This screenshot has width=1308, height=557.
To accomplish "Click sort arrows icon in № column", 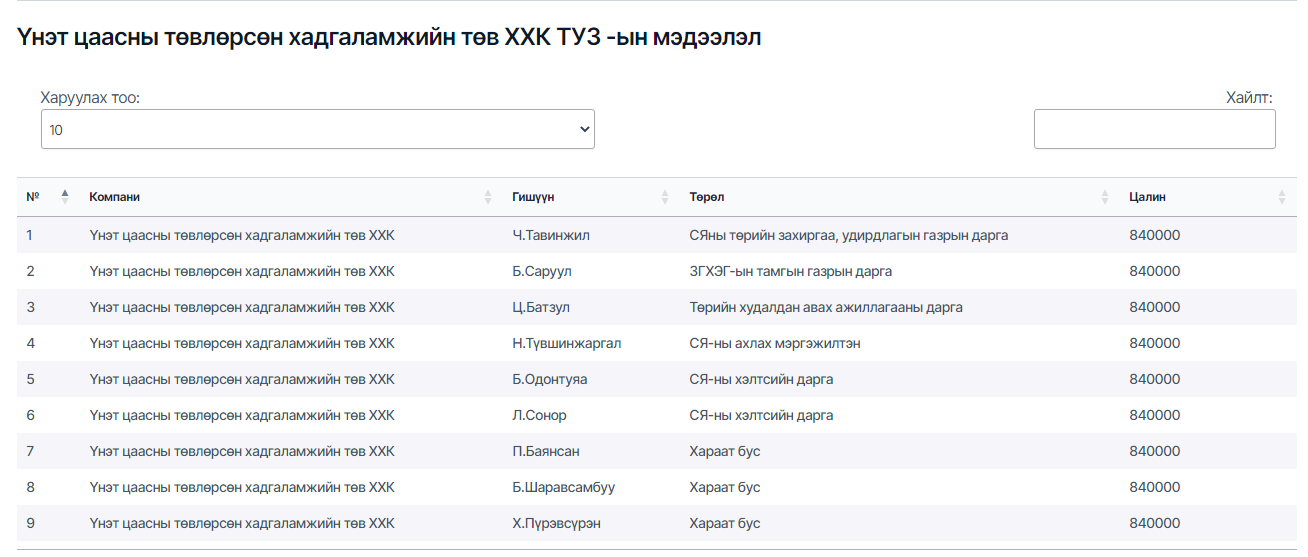I will (65, 197).
